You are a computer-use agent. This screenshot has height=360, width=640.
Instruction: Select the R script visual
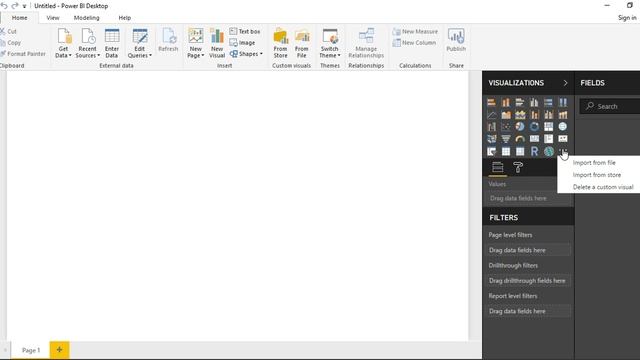click(x=534, y=151)
